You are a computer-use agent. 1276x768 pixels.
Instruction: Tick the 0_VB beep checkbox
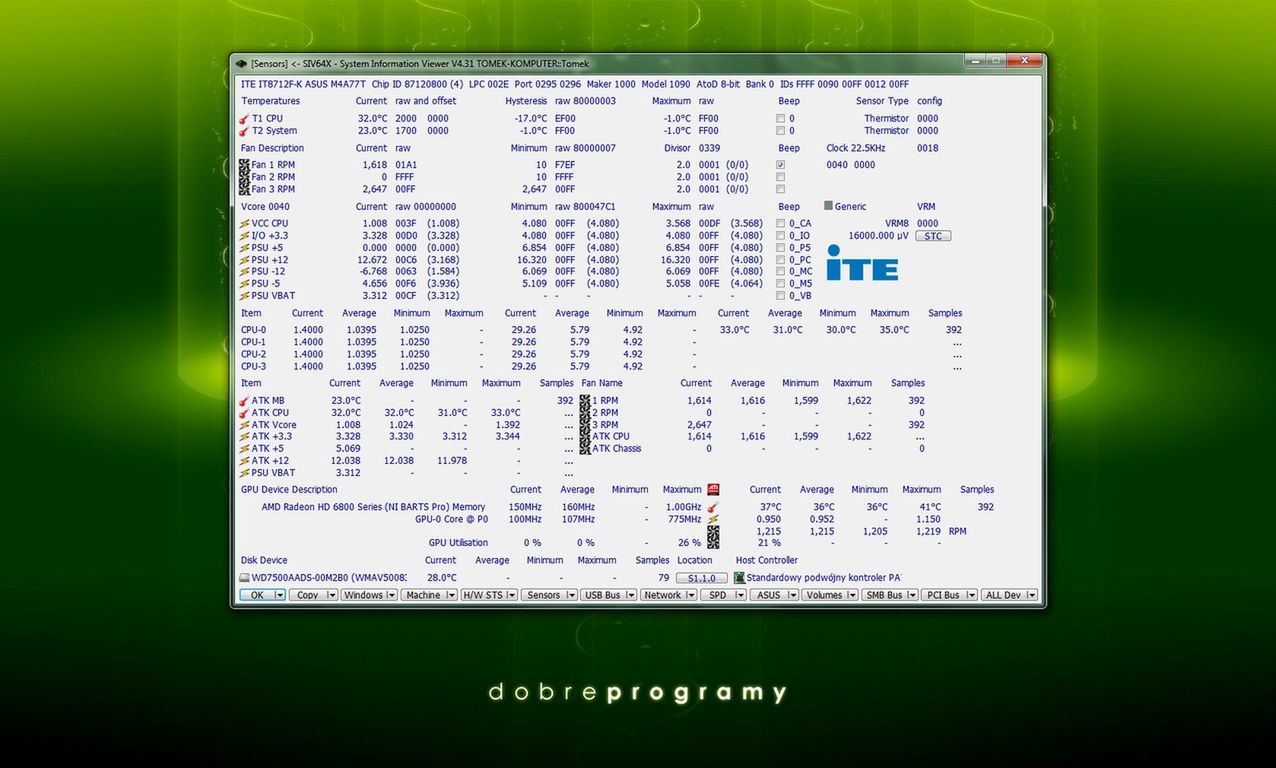pos(781,296)
